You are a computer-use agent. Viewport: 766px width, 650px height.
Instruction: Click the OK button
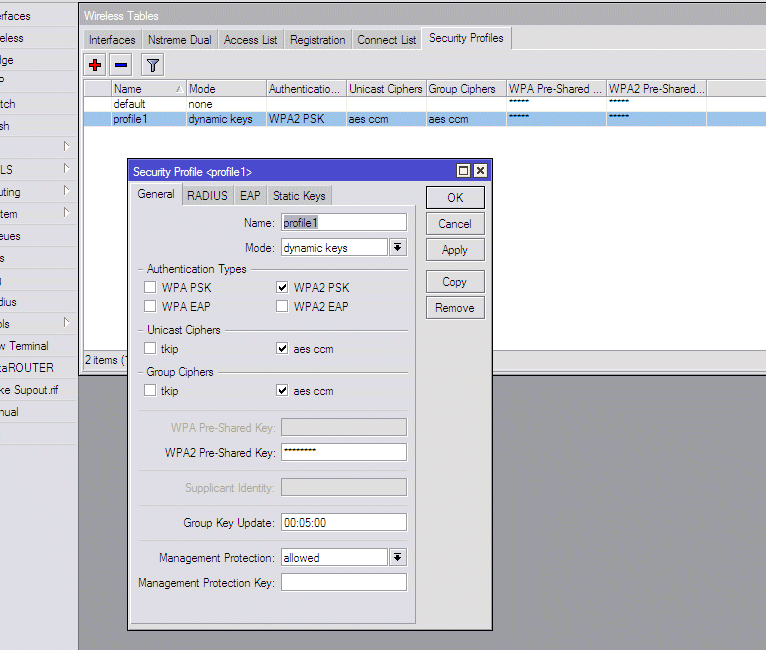tap(455, 198)
